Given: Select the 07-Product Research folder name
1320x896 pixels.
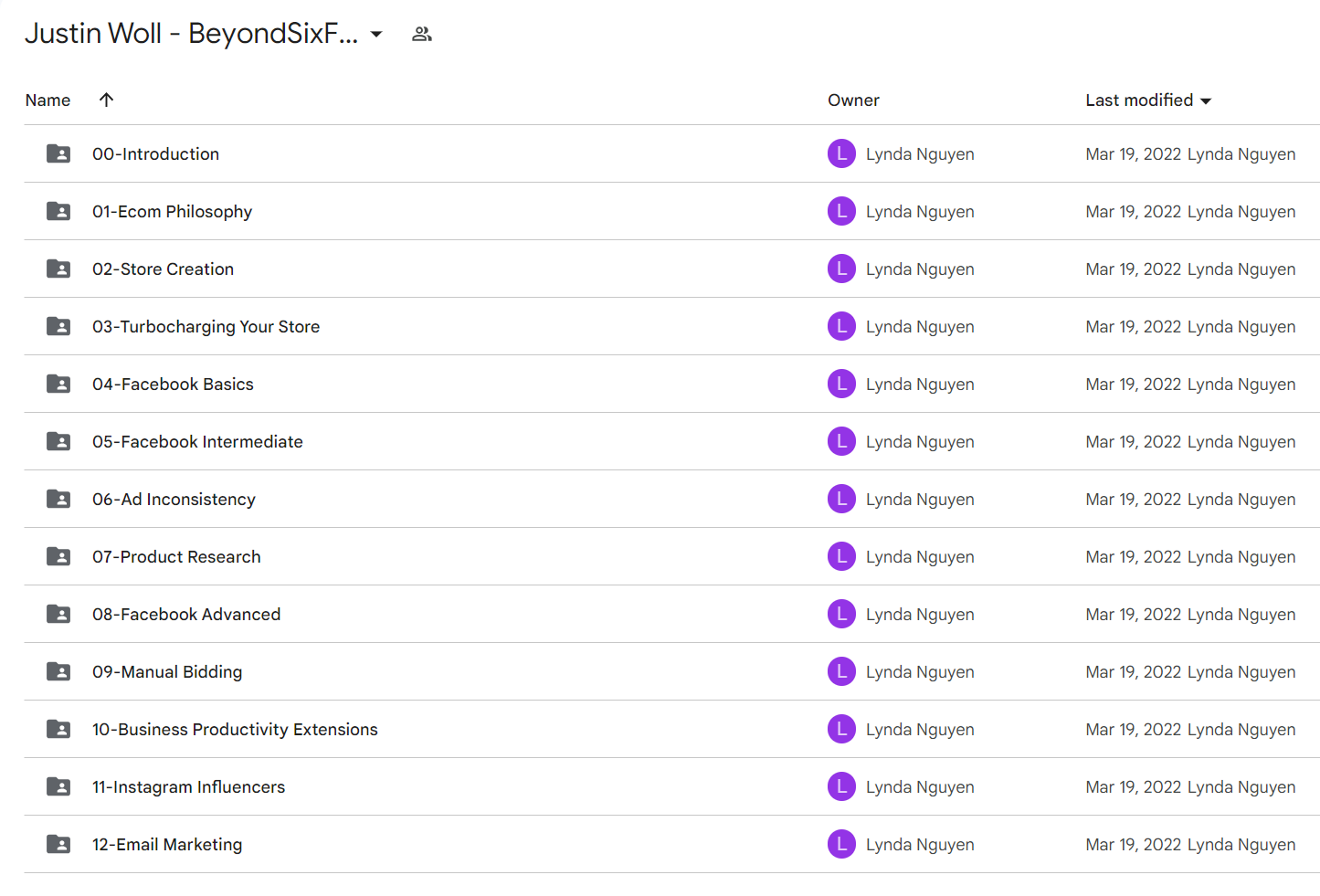Looking at the screenshot, I should point(176,557).
